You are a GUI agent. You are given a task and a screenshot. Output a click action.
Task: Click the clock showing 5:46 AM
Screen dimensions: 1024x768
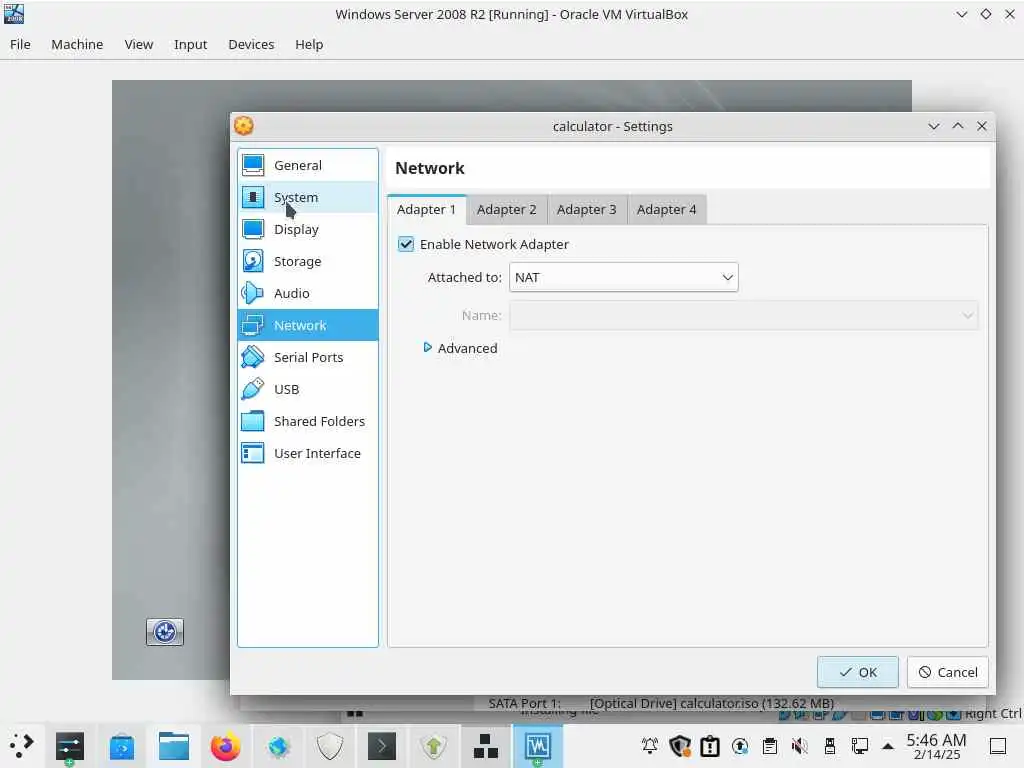936,746
